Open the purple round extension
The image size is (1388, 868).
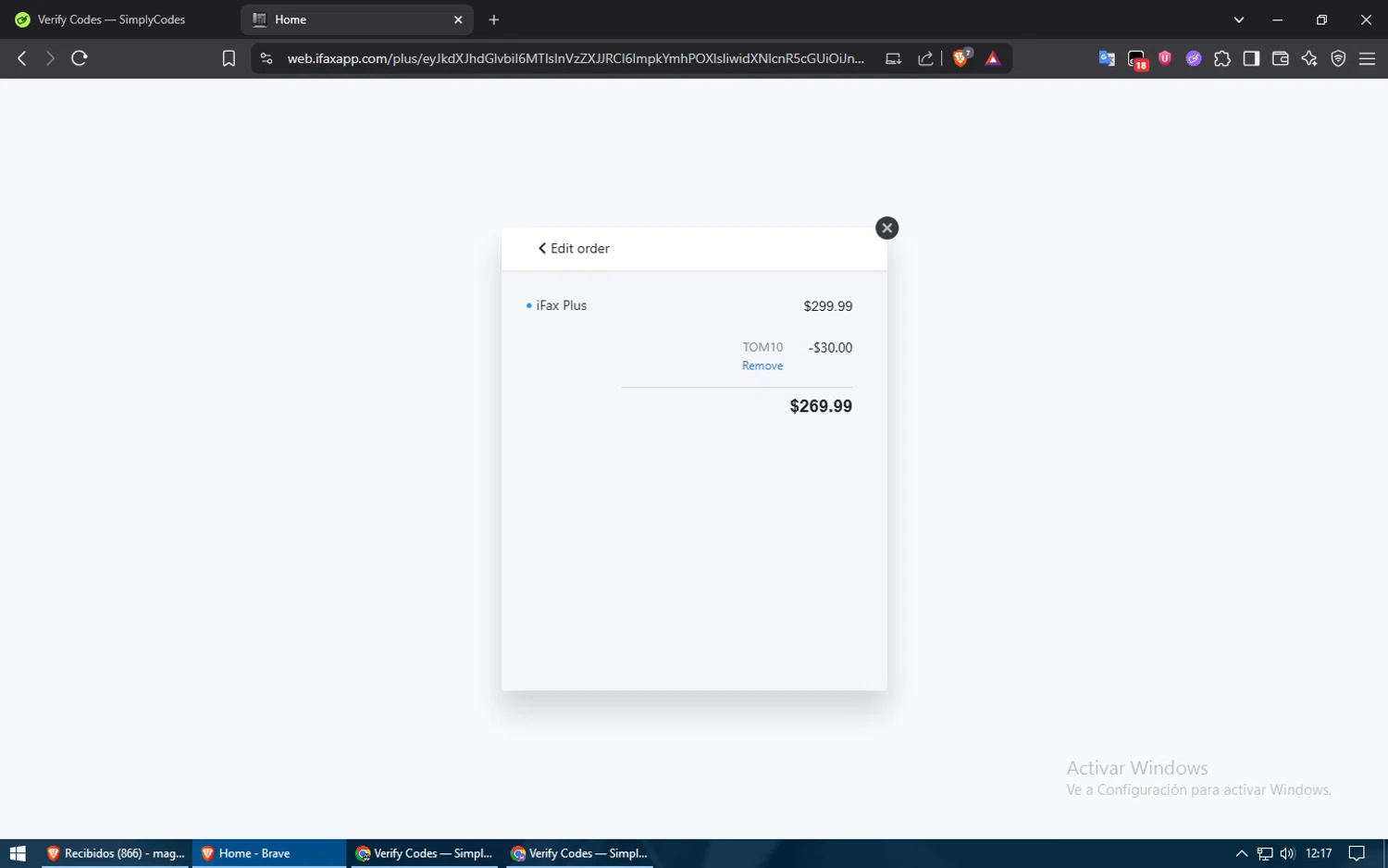pos(1194,58)
